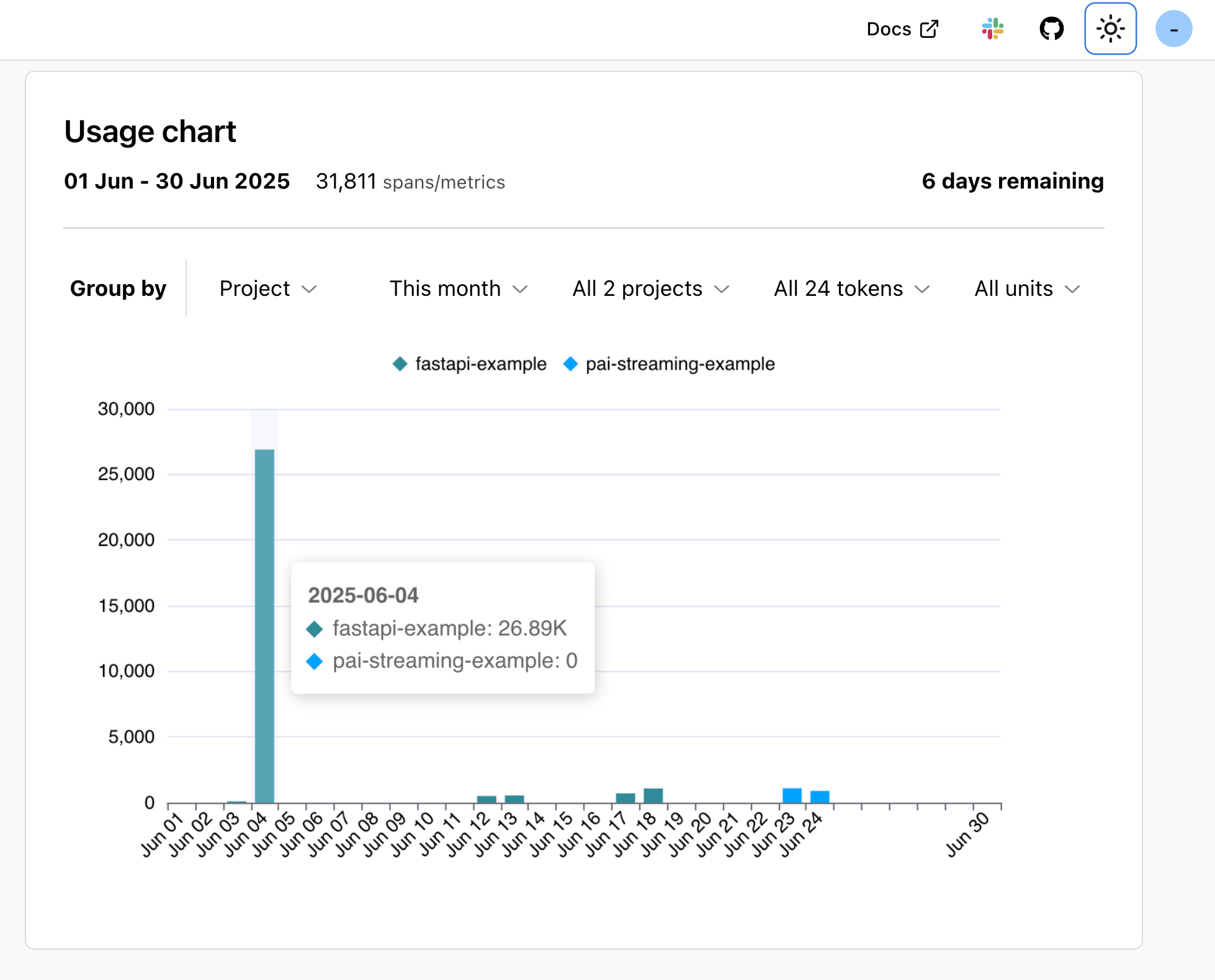The width and height of the screenshot is (1215, 980).
Task: Open the user avatar menu
Action: point(1173,29)
